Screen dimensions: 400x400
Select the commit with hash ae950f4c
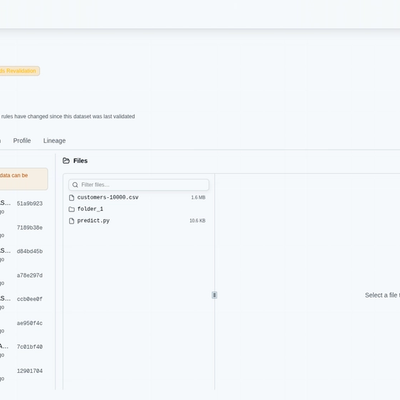click(30, 323)
